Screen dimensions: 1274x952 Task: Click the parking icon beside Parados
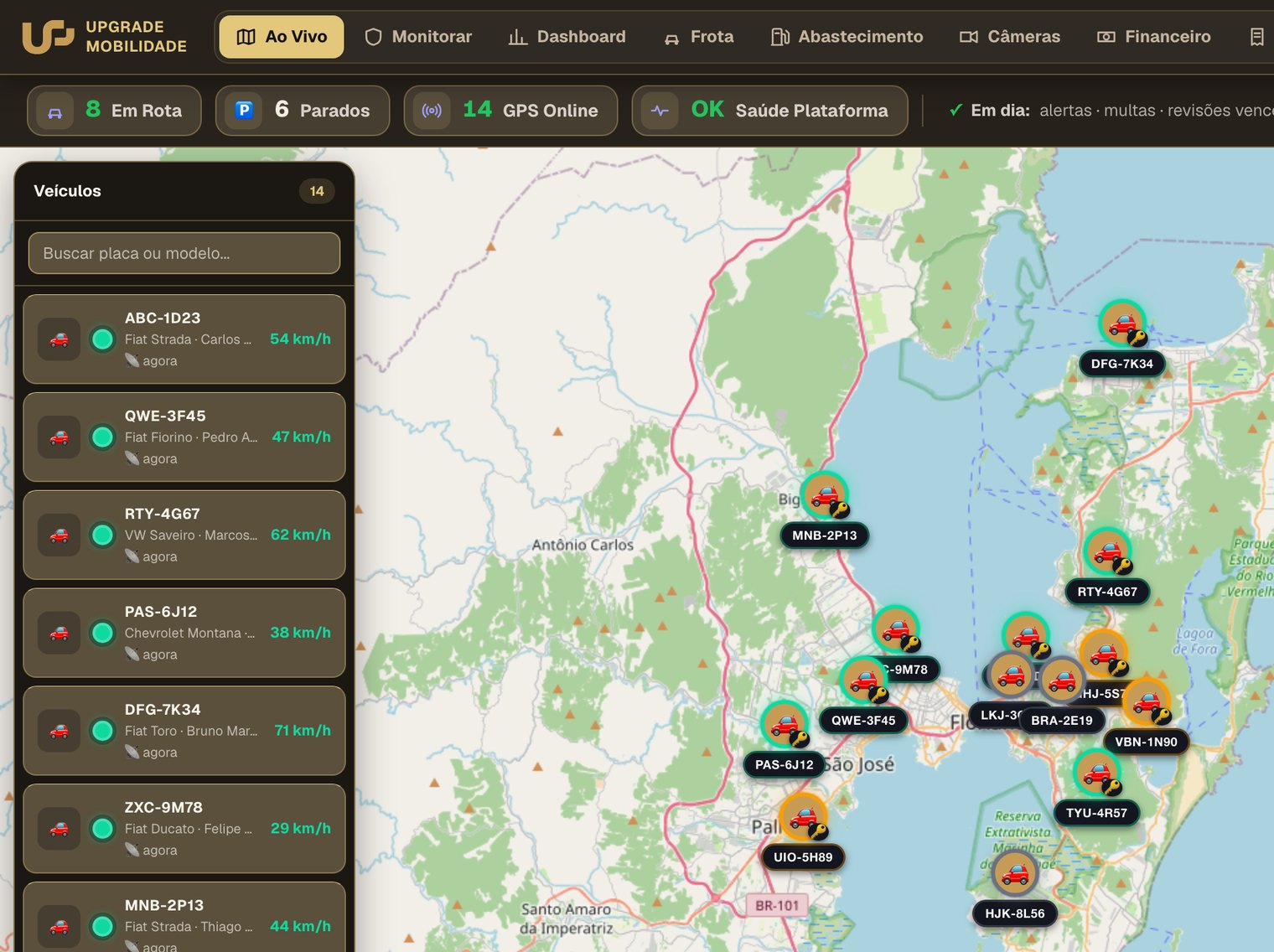244,110
